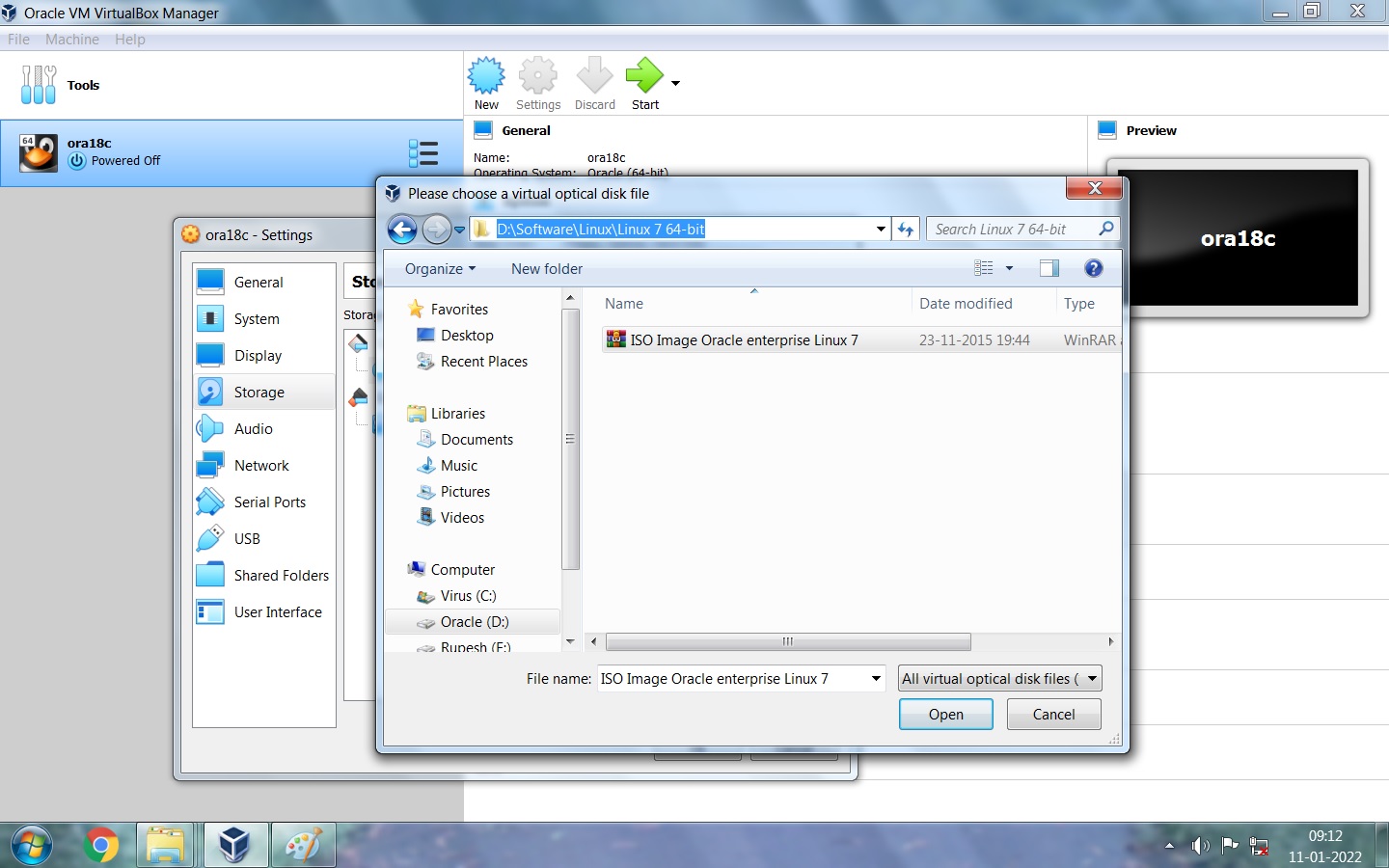
Task: Open the ora18c machine list menu icon
Action: point(422,153)
